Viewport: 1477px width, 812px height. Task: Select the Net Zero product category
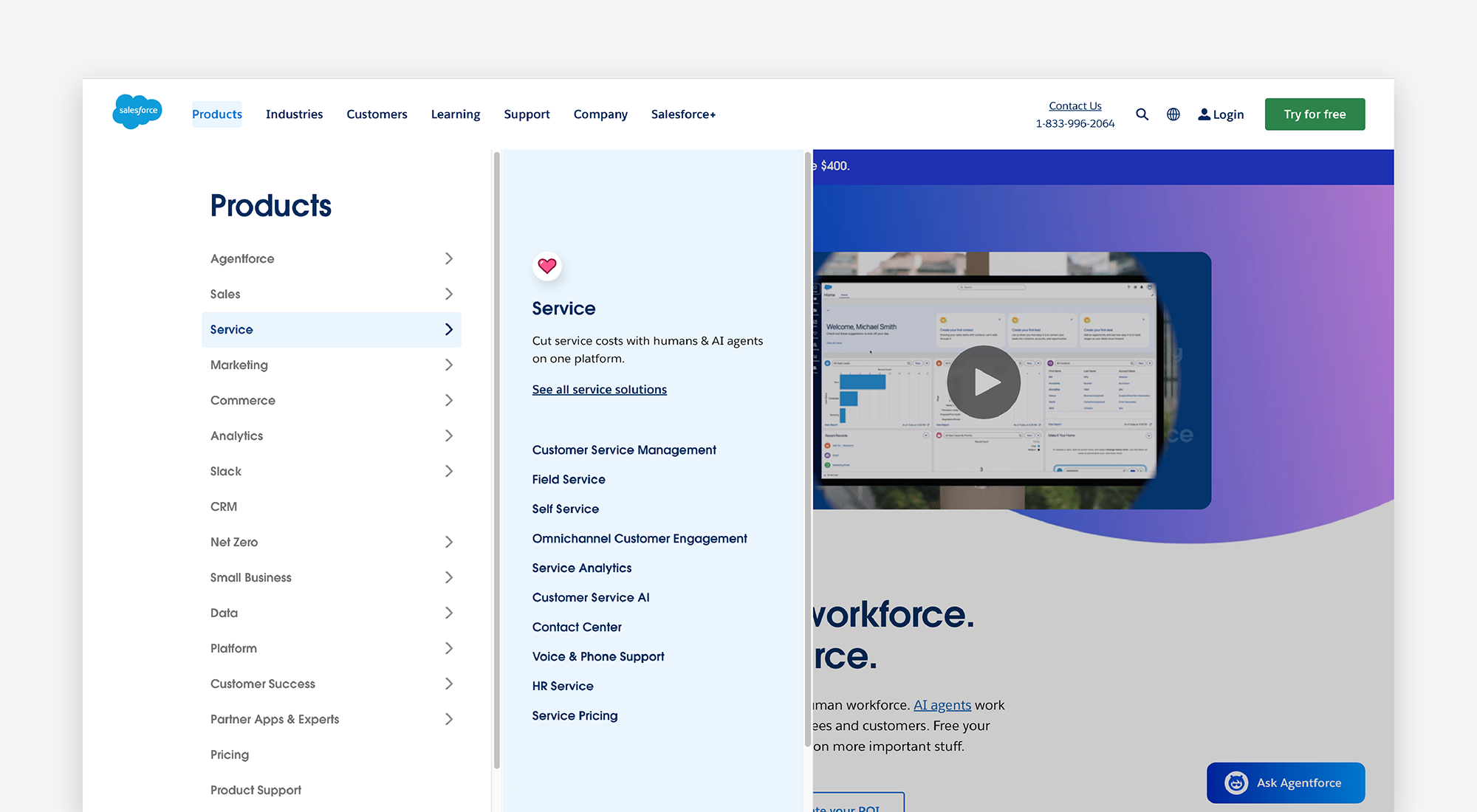click(332, 542)
